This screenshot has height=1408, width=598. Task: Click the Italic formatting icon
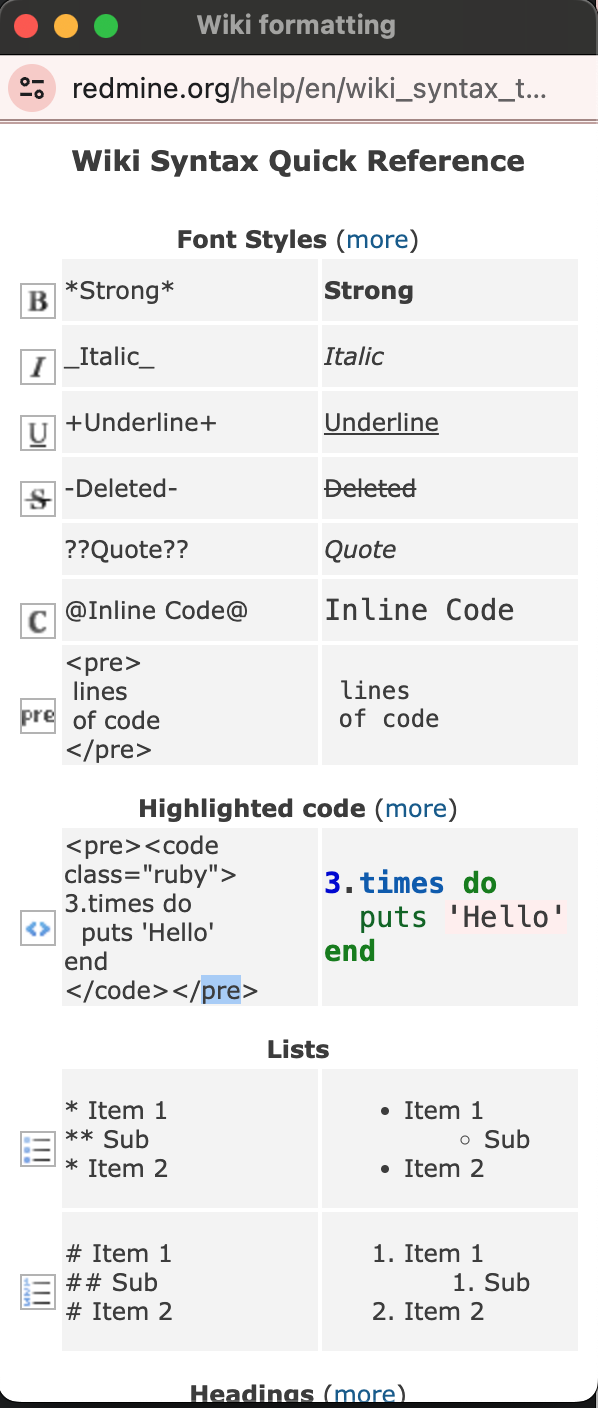pyautogui.click(x=38, y=367)
